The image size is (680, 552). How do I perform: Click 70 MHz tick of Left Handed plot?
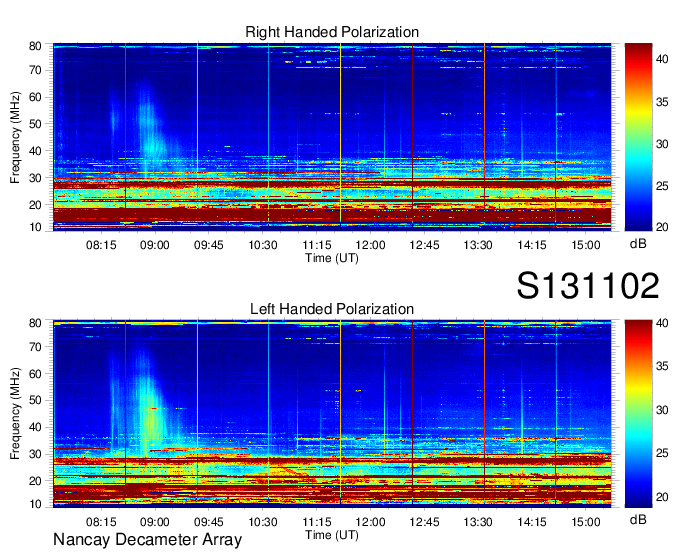click(35, 347)
